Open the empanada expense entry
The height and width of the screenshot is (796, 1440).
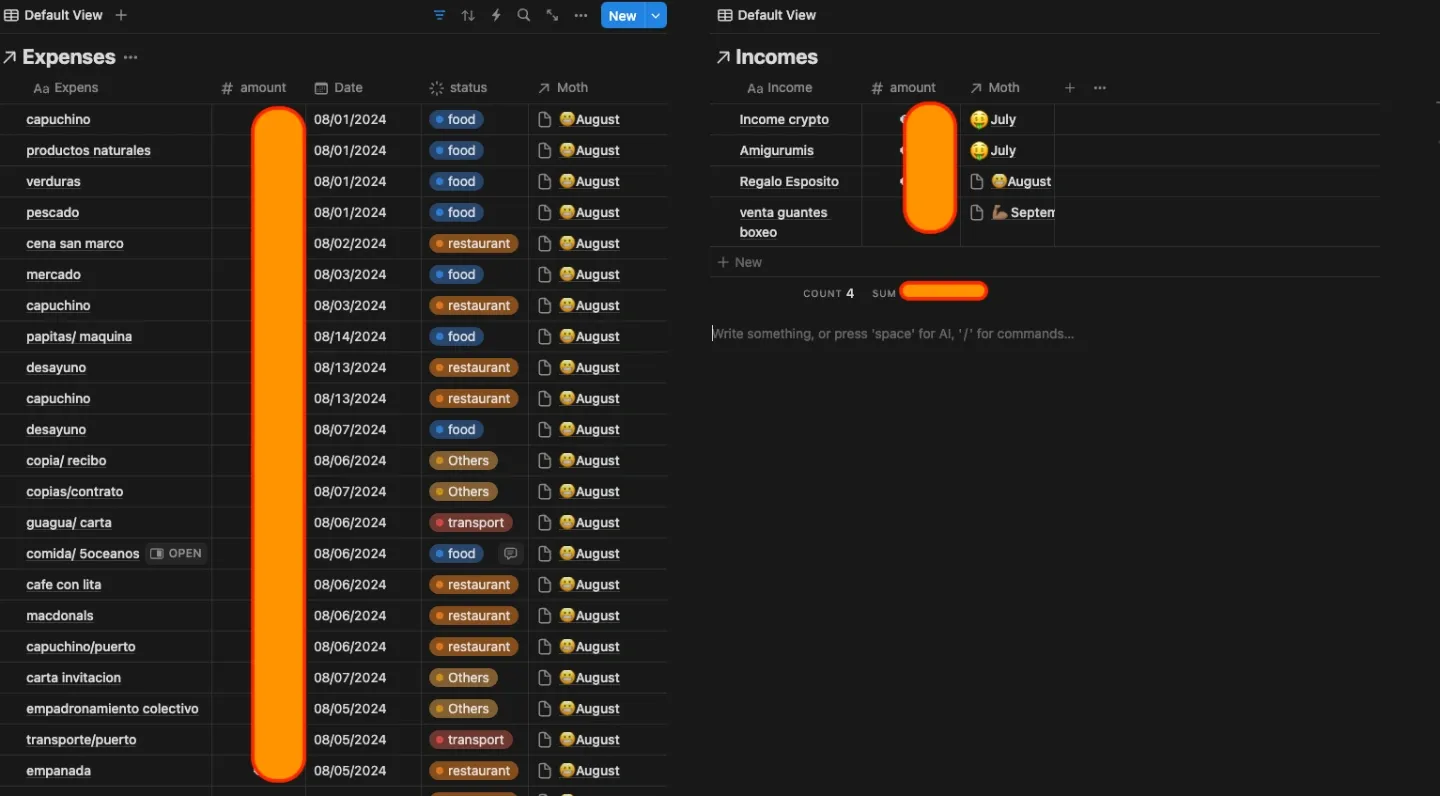59,771
